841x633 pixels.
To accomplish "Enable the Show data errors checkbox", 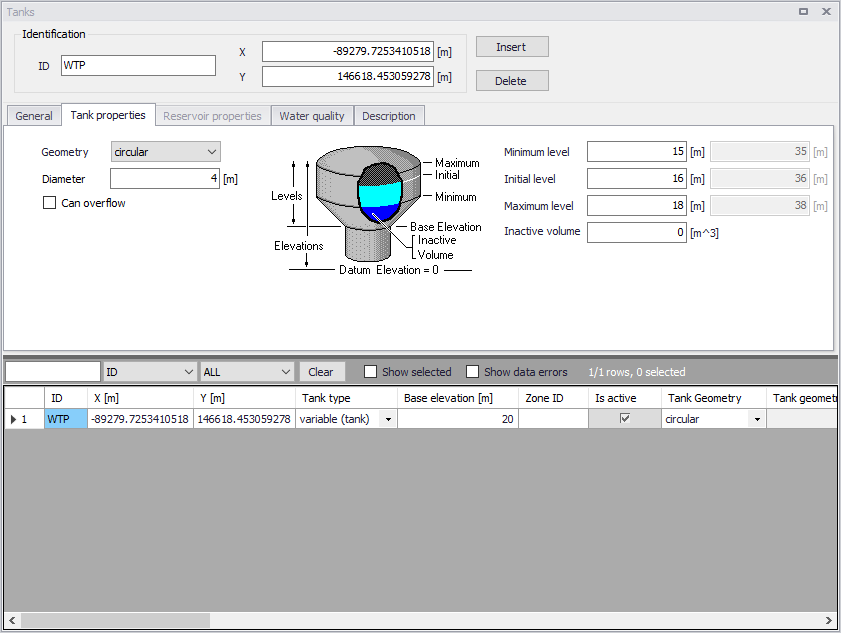I will pos(472,372).
